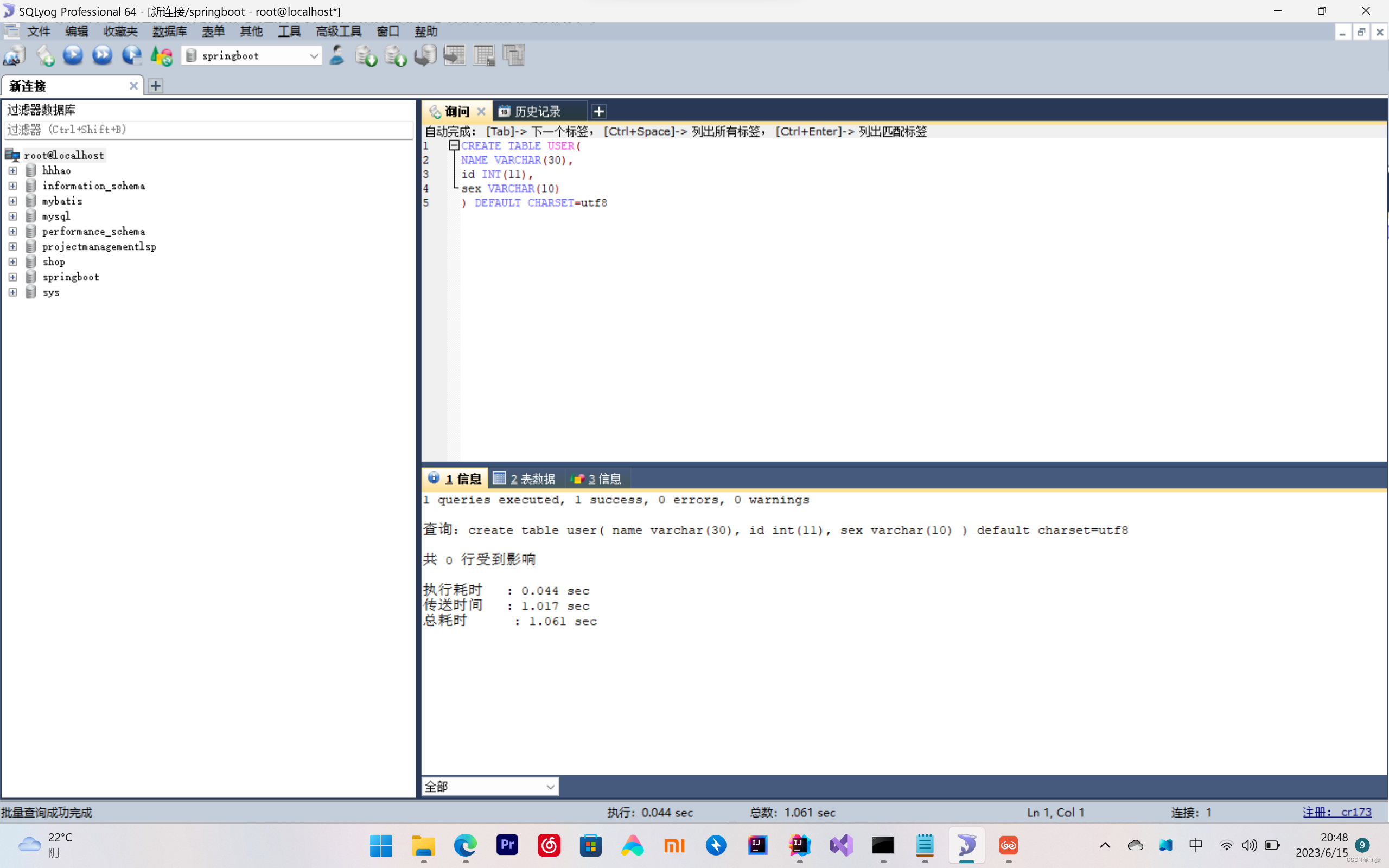
Task: Open the SQLyog dolphin icon on taskbar
Action: tap(966, 845)
